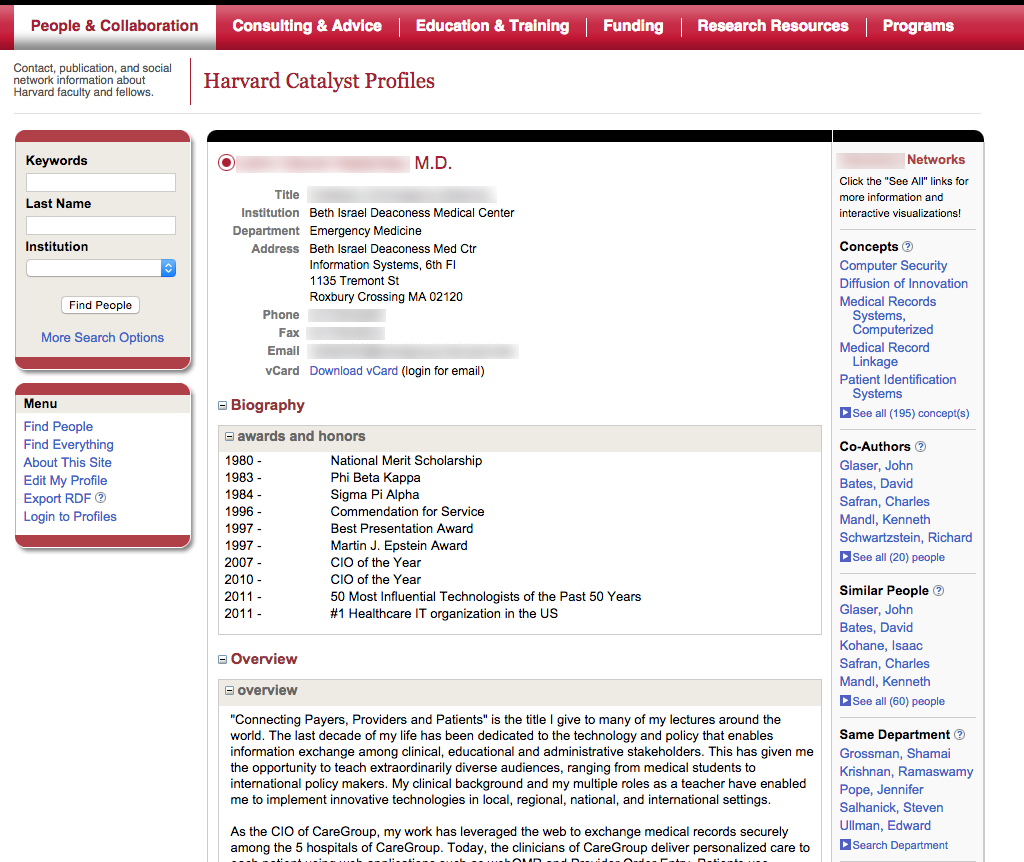Collapse the Overview section heading
The image size is (1024, 862).
223,660
